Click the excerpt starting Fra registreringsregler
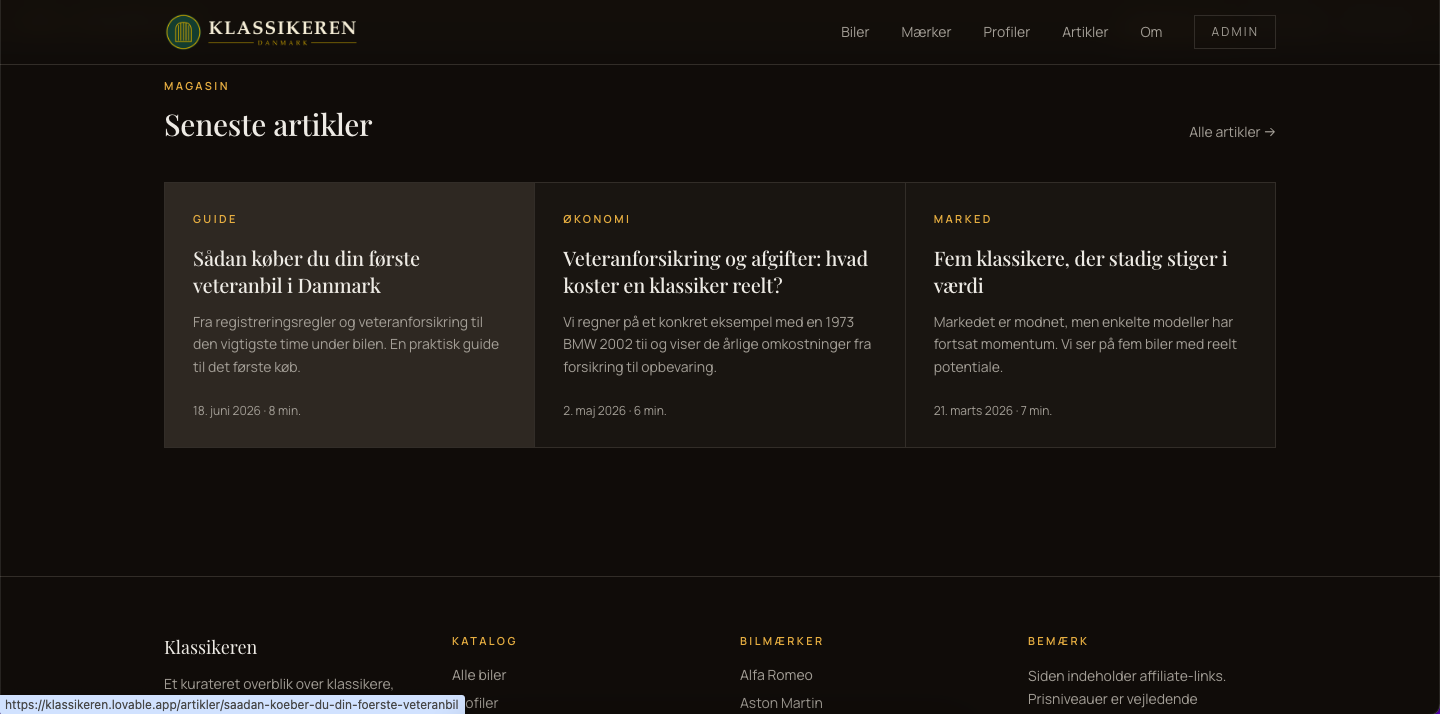The width and height of the screenshot is (1440, 714). pos(346,345)
